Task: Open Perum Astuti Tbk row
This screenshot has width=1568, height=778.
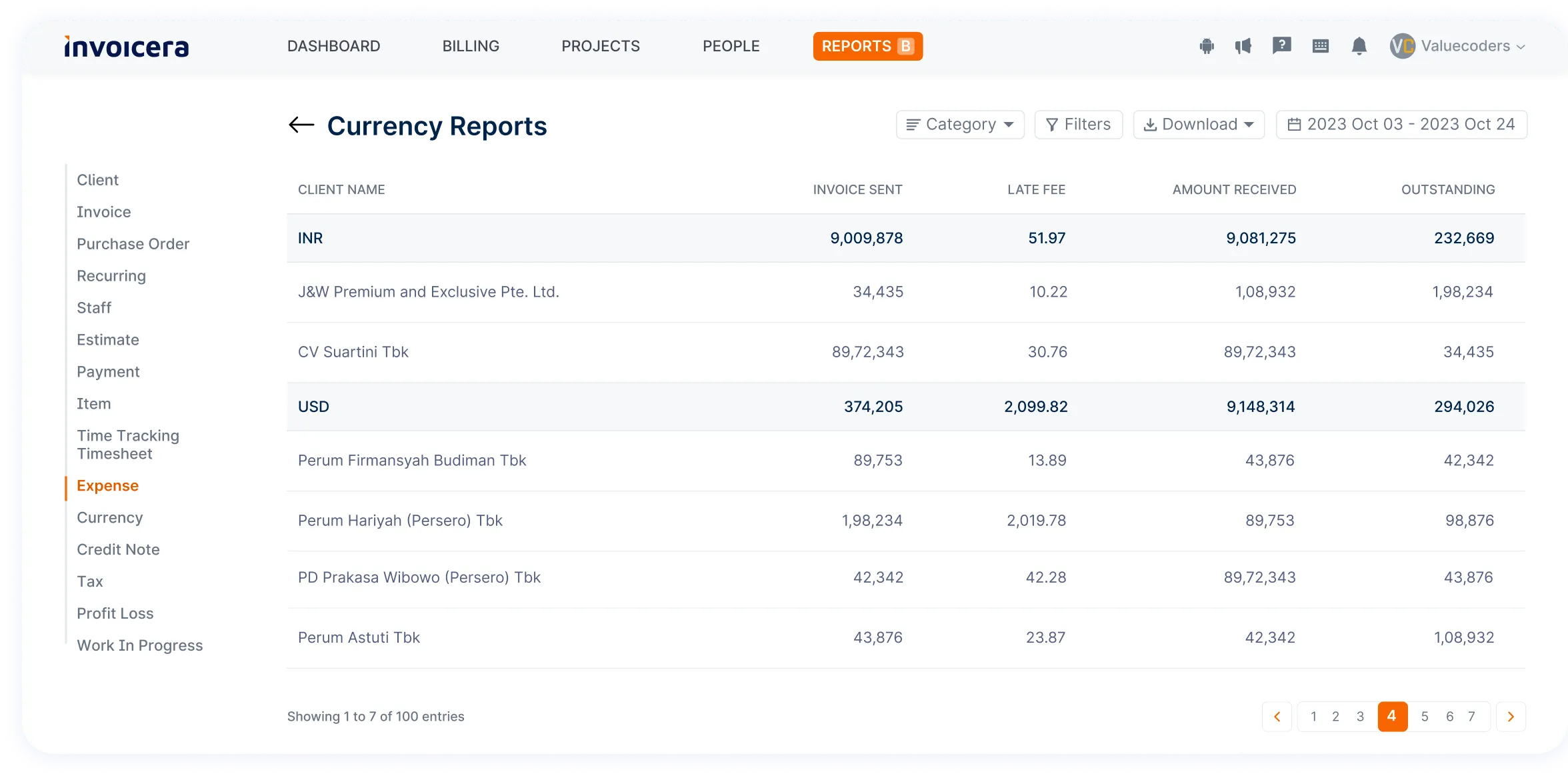Action: pos(906,638)
